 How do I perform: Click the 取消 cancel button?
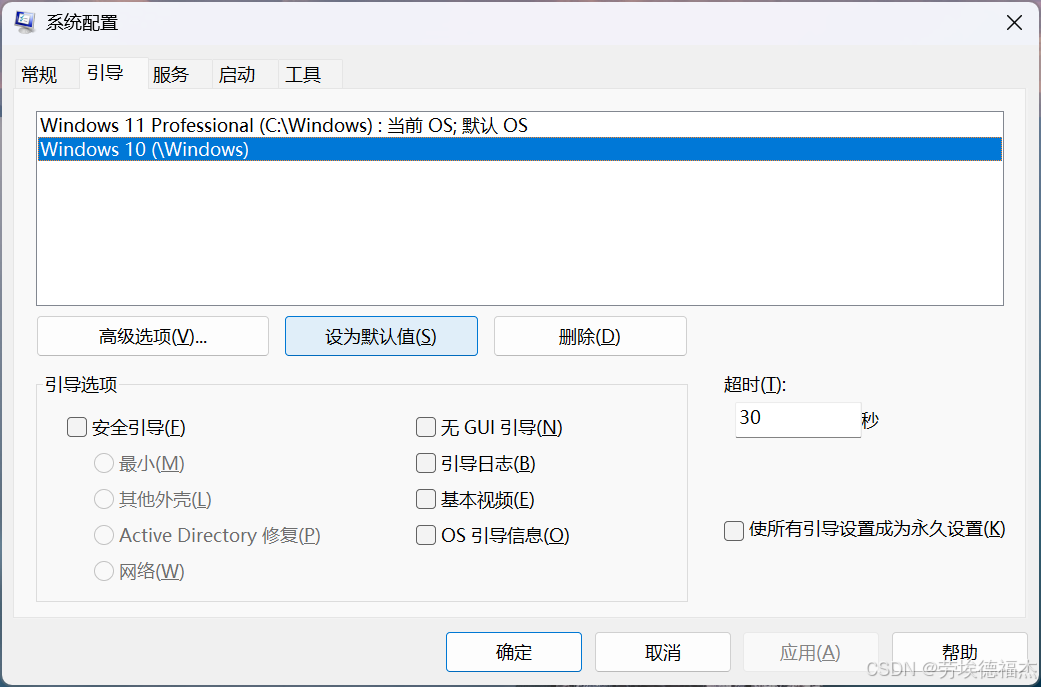[x=663, y=652]
